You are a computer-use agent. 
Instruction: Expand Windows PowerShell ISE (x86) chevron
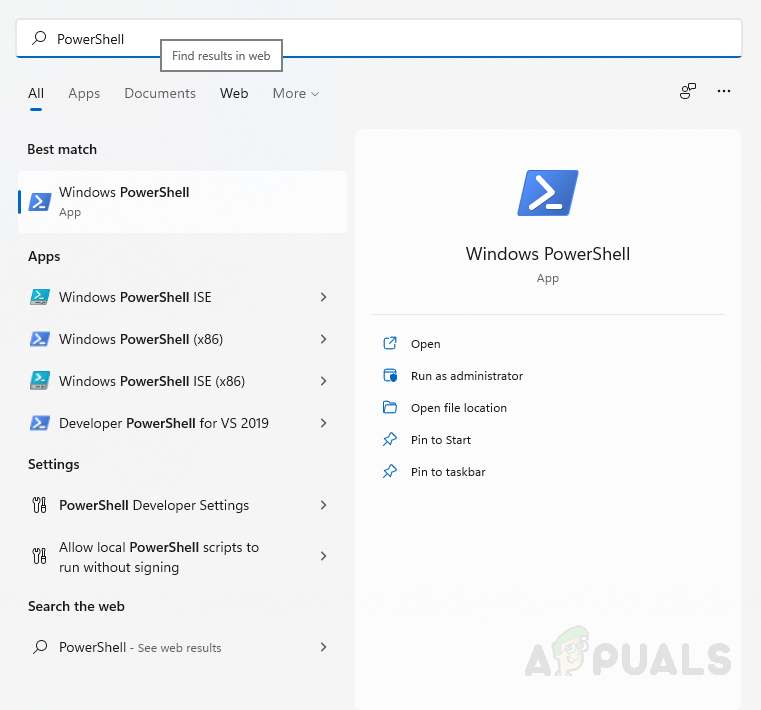[x=324, y=381]
